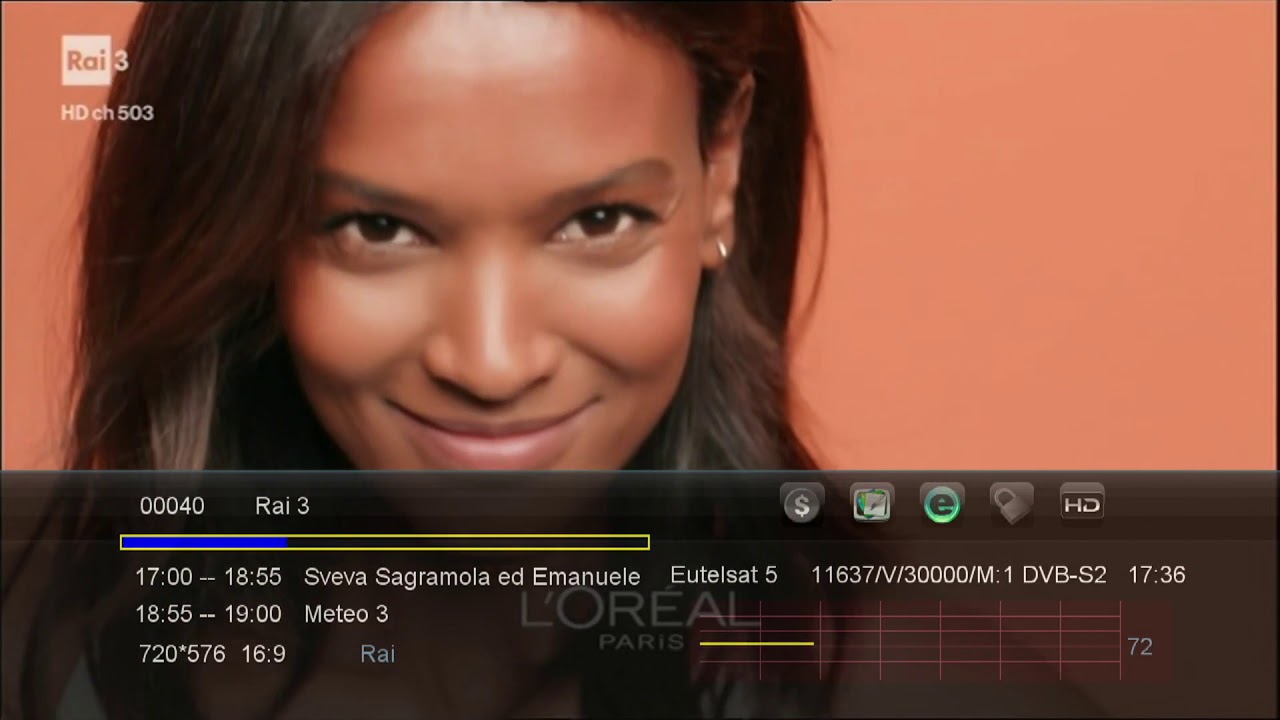
Task: Select the Eutelsat 5 satellite name
Action: (x=723, y=575)
